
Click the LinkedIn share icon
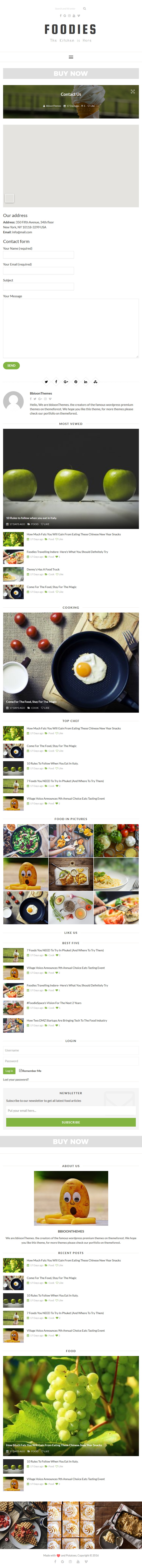coord(86,382)
